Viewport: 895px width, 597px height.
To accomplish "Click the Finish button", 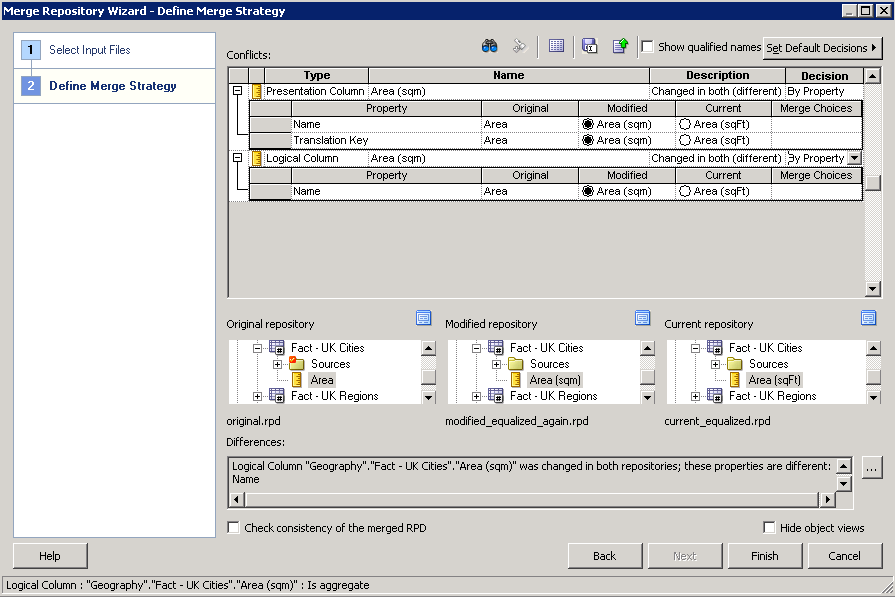I will pos(764,556).
